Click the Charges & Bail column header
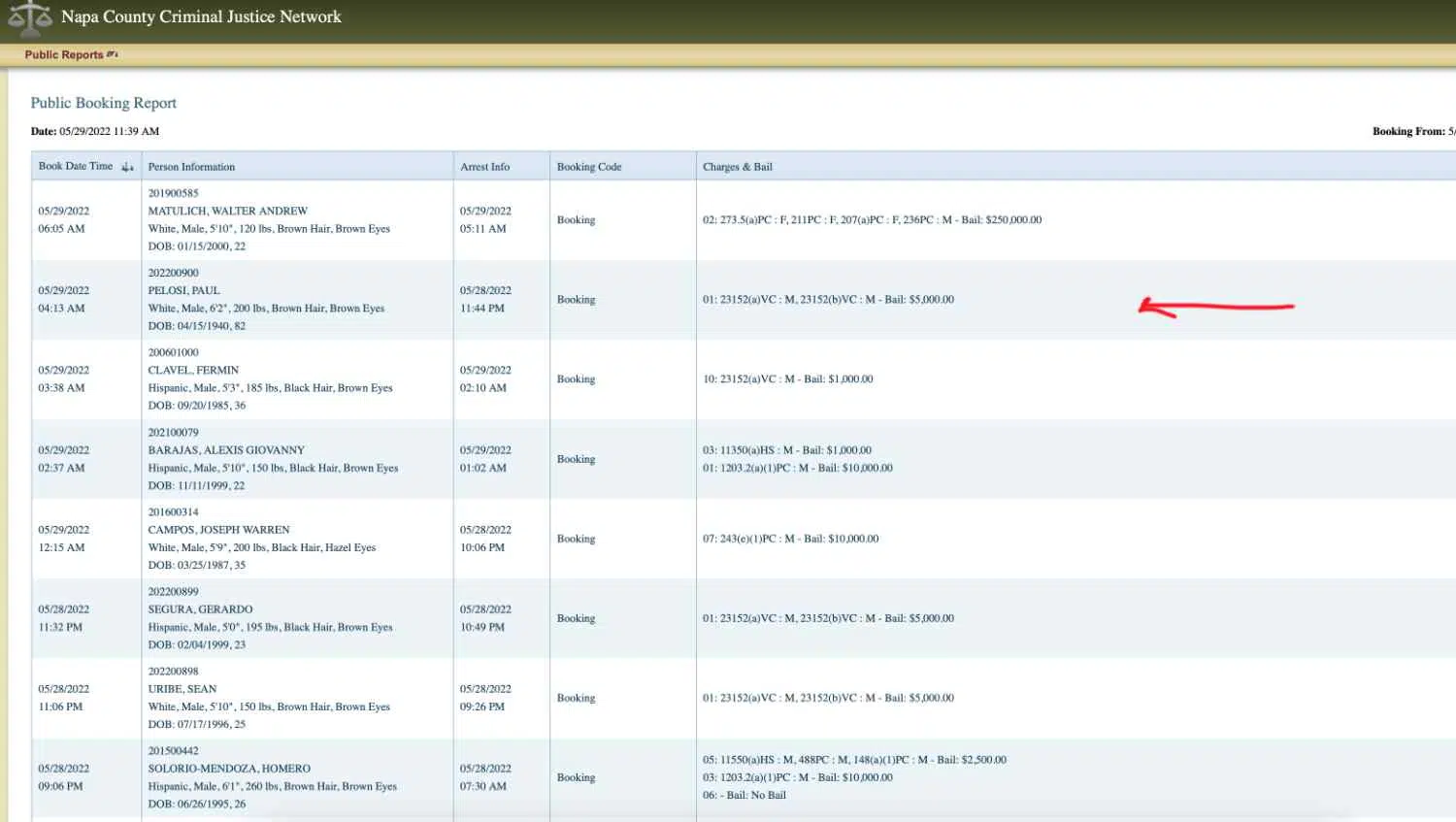Screen dimensions: 1456x822 (x=738, y=167)
